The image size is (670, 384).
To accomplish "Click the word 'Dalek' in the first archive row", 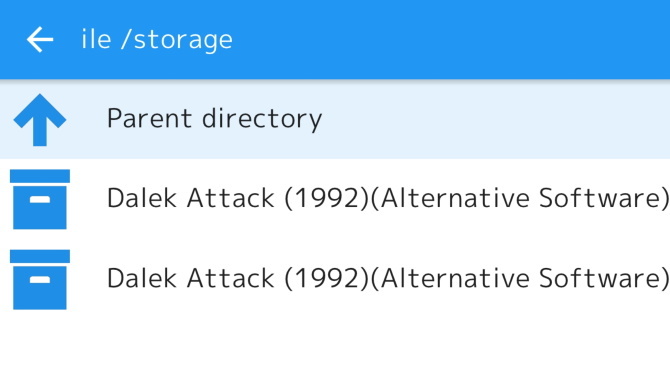I will pos(142,198).
